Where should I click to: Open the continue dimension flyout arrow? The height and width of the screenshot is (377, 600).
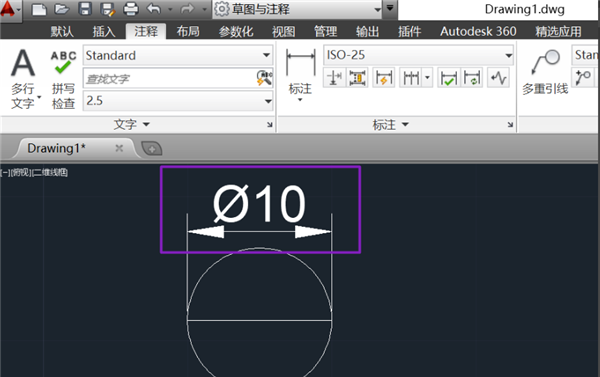click(427, 78)
